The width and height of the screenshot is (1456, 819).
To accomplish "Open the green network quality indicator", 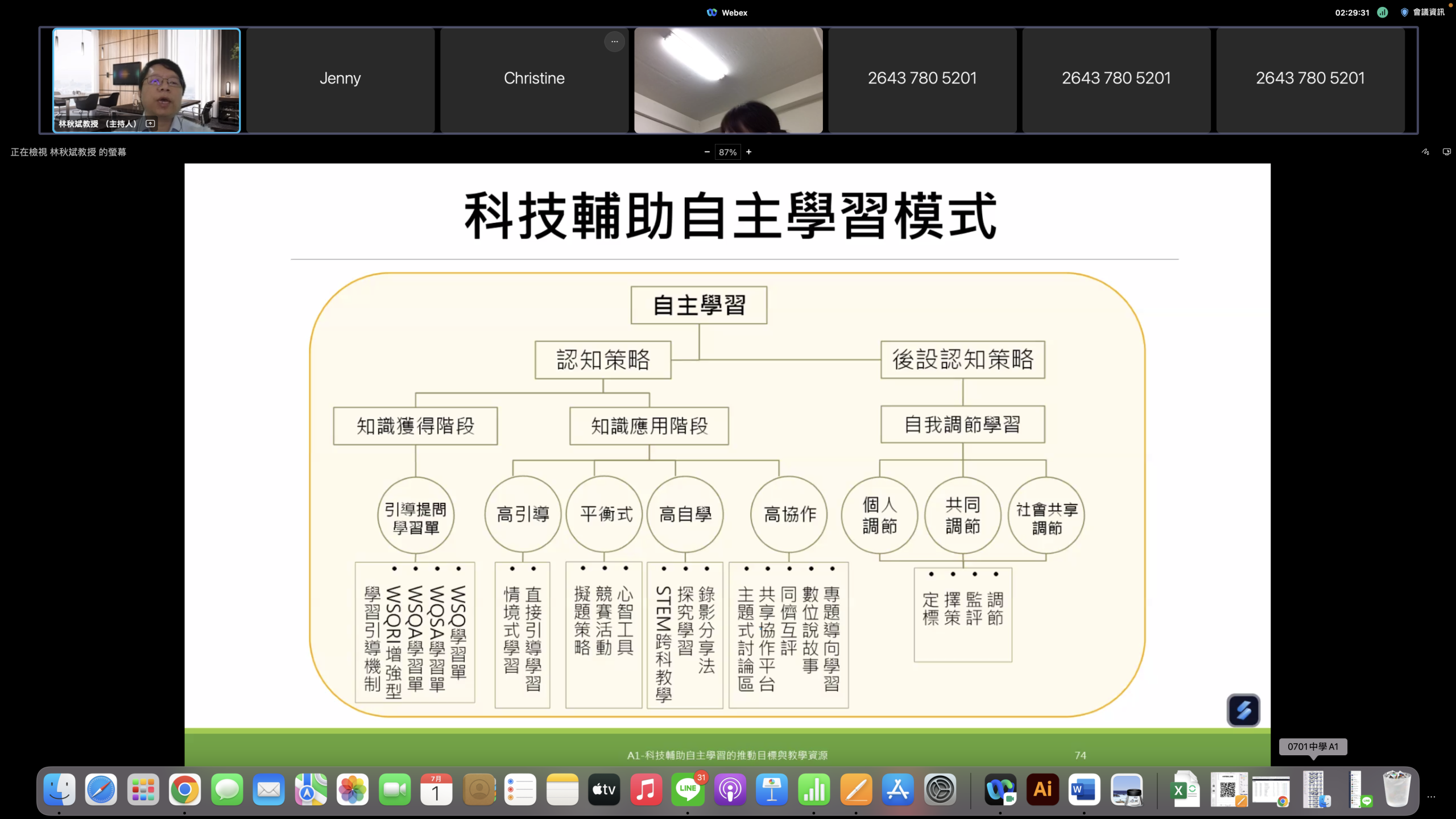I will 1383,13.
